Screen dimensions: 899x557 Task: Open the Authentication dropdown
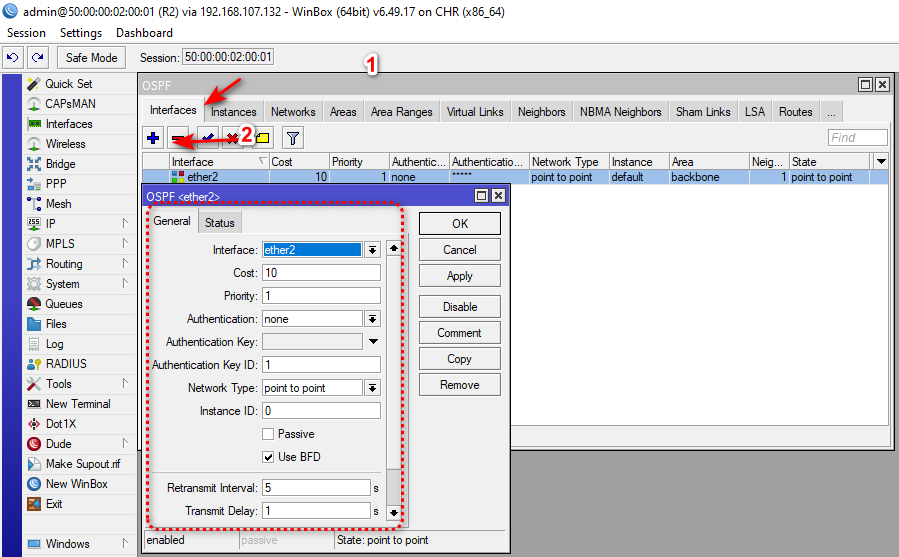pyautogui.click(x=372, y=319)
